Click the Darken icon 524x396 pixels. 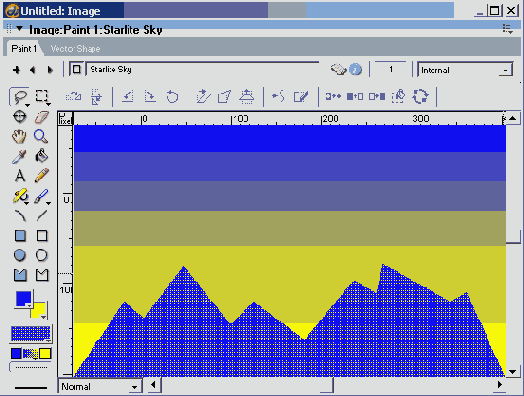377,97
